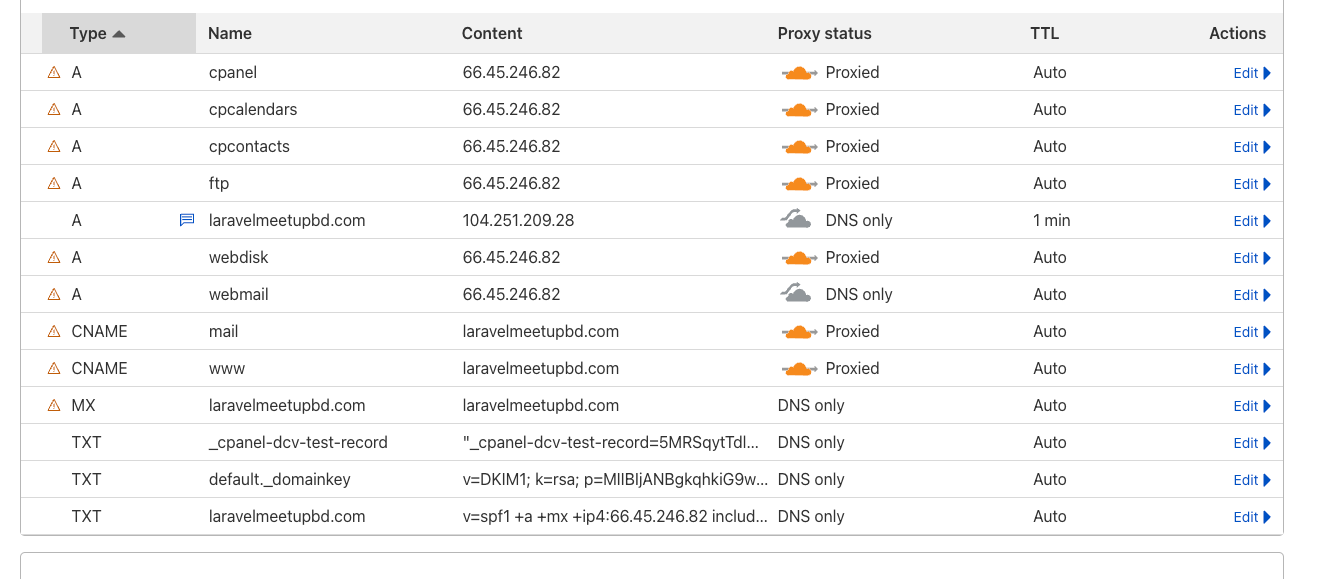Click the warning triangle next to ftp record
This screenshot has height=579, width=1323.
coord(54,183)
